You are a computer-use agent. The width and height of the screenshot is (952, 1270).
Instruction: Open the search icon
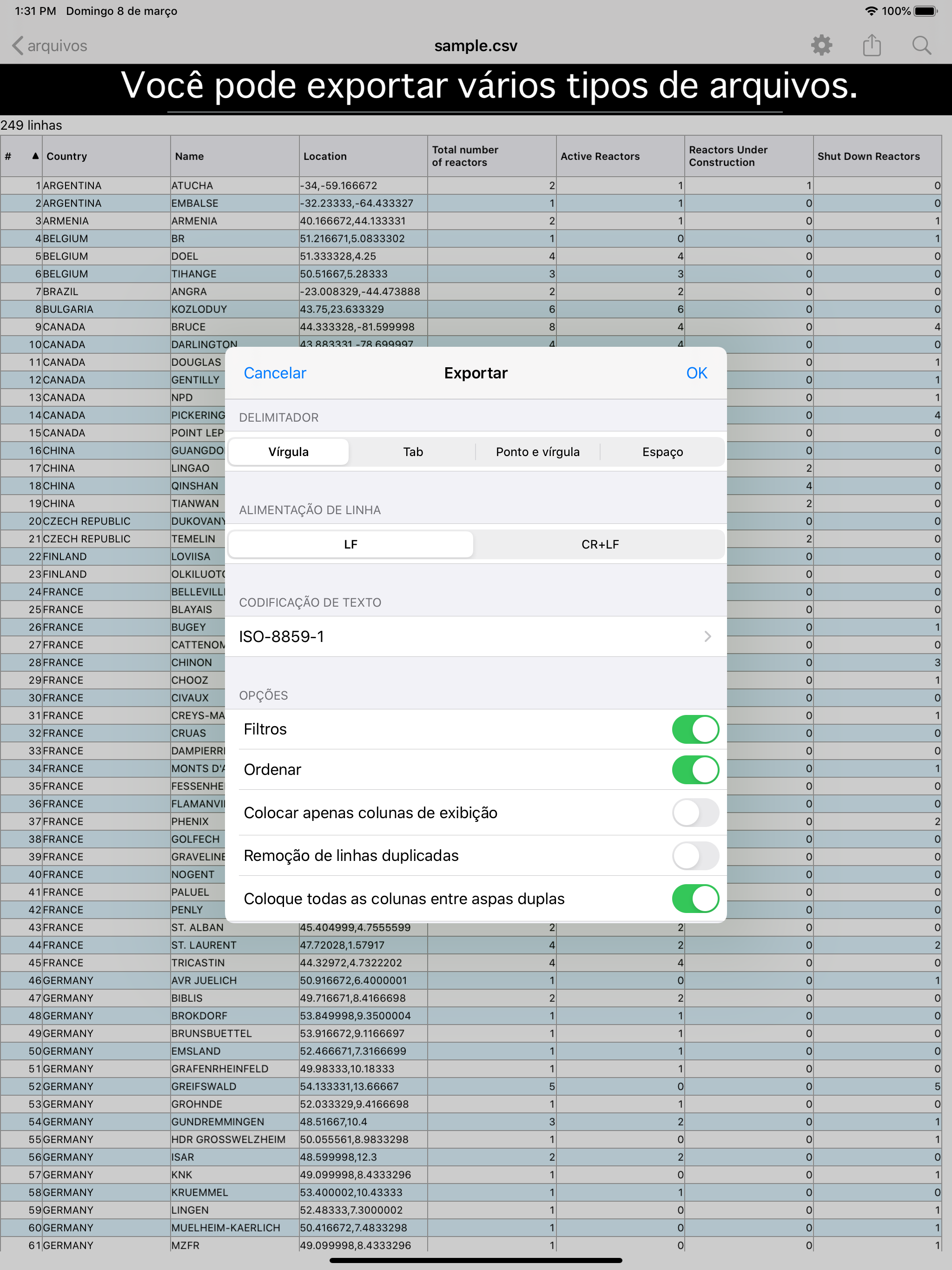click(x=922, y=46)
